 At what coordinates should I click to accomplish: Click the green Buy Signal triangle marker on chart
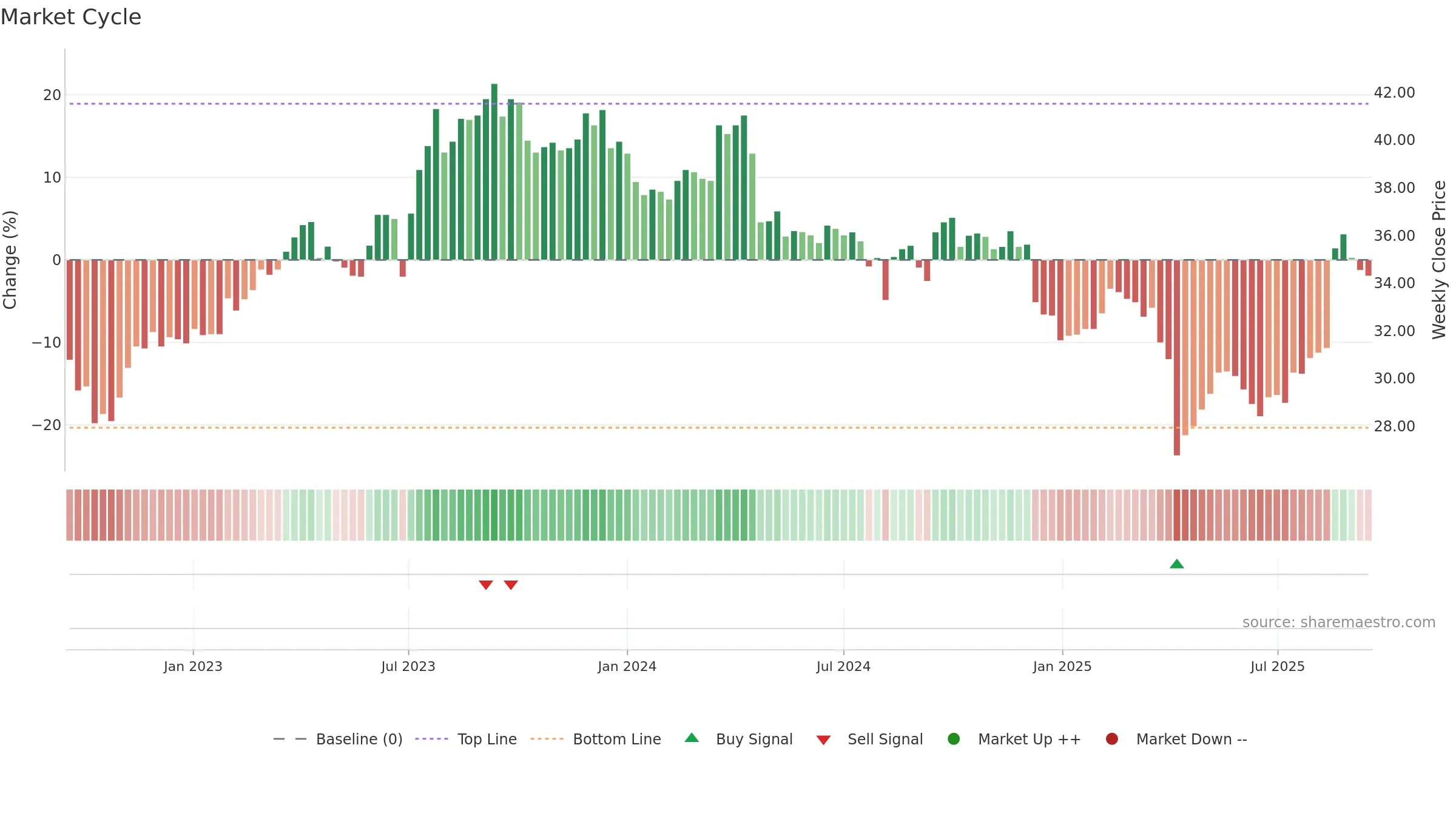pos(1177,564)
